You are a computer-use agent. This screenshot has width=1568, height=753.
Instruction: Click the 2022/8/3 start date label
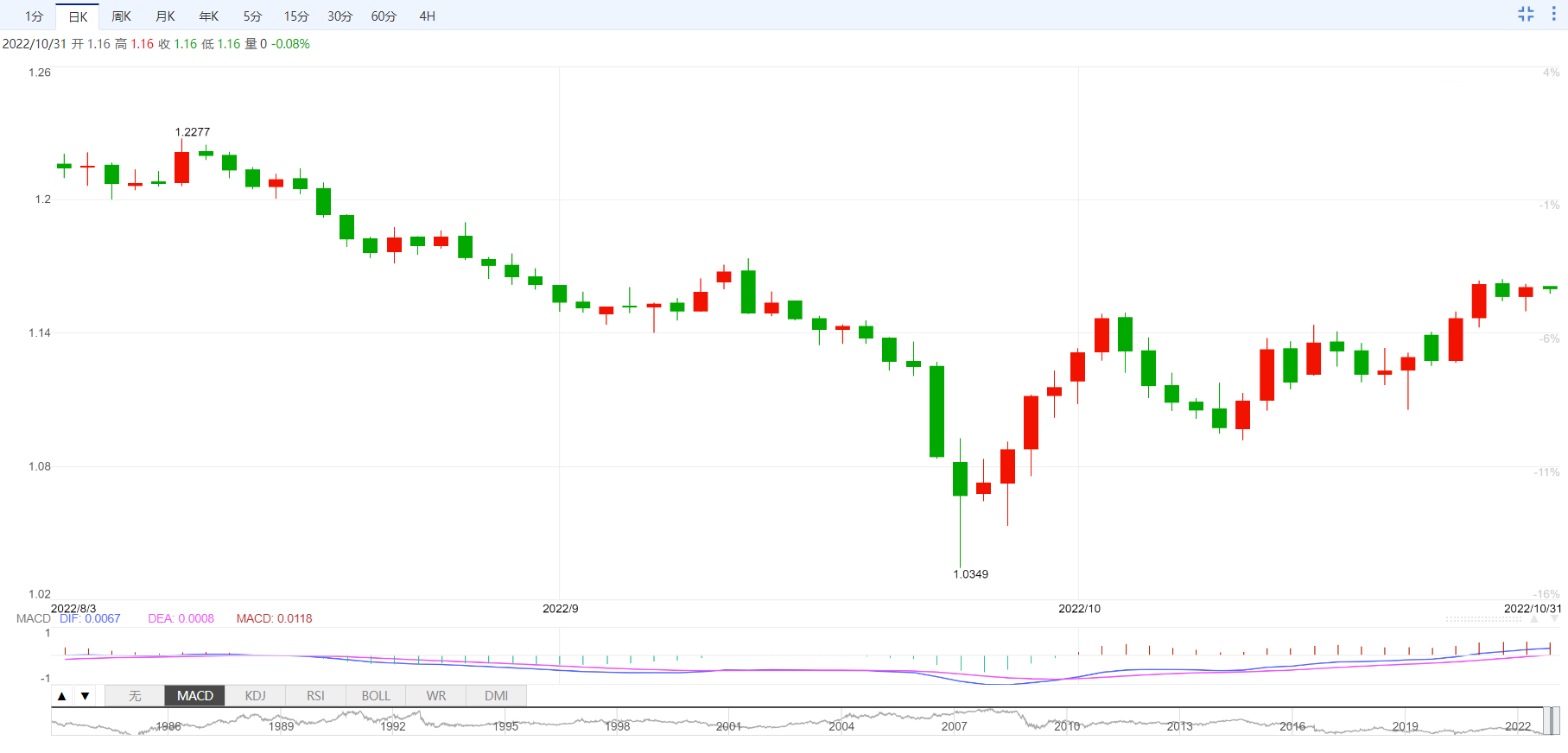(x=73, y=609)
